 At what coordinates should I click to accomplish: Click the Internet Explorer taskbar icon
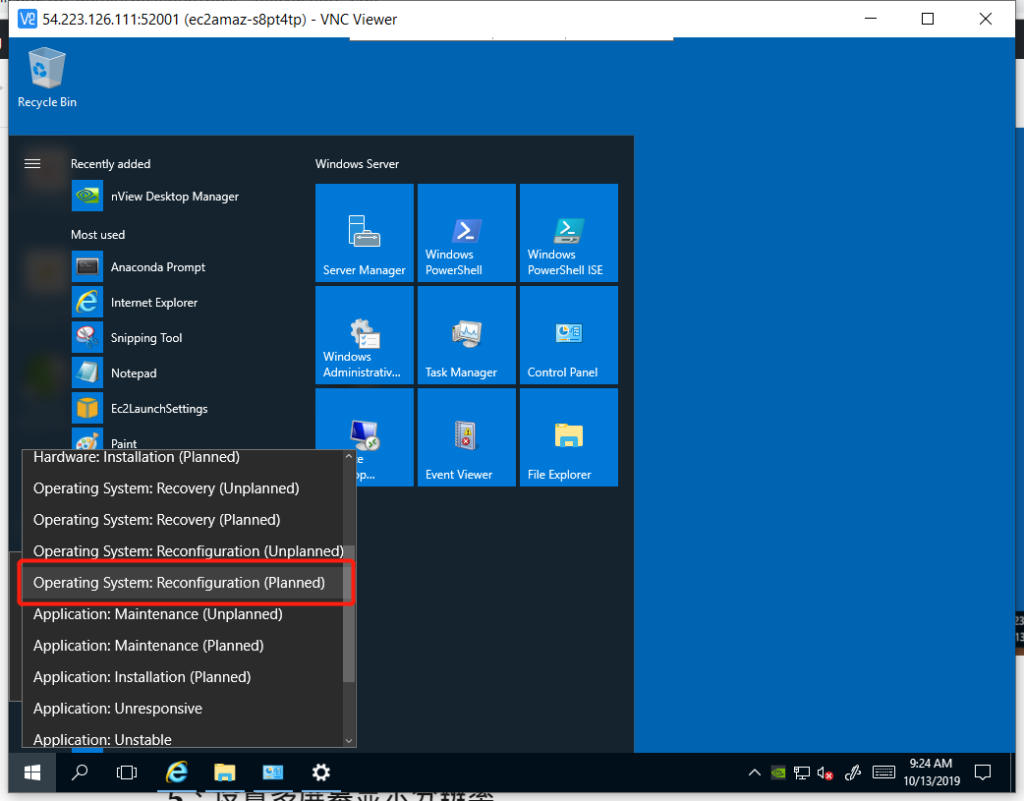pyautogui.click(x=177, y=772)
